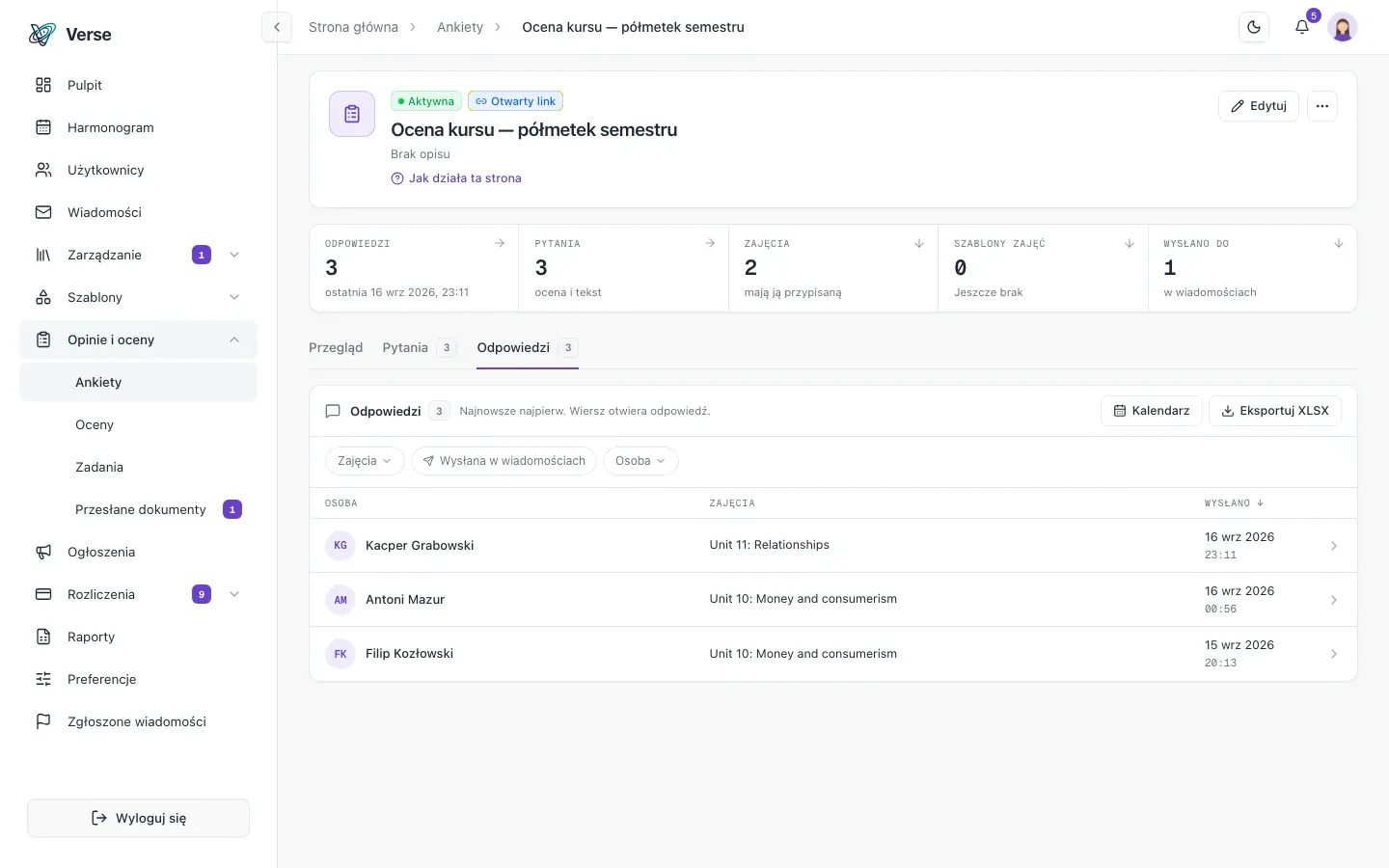Switch to the Pytania tab
The width and height of the screenshot is (1389, 868).
point(419,347)
